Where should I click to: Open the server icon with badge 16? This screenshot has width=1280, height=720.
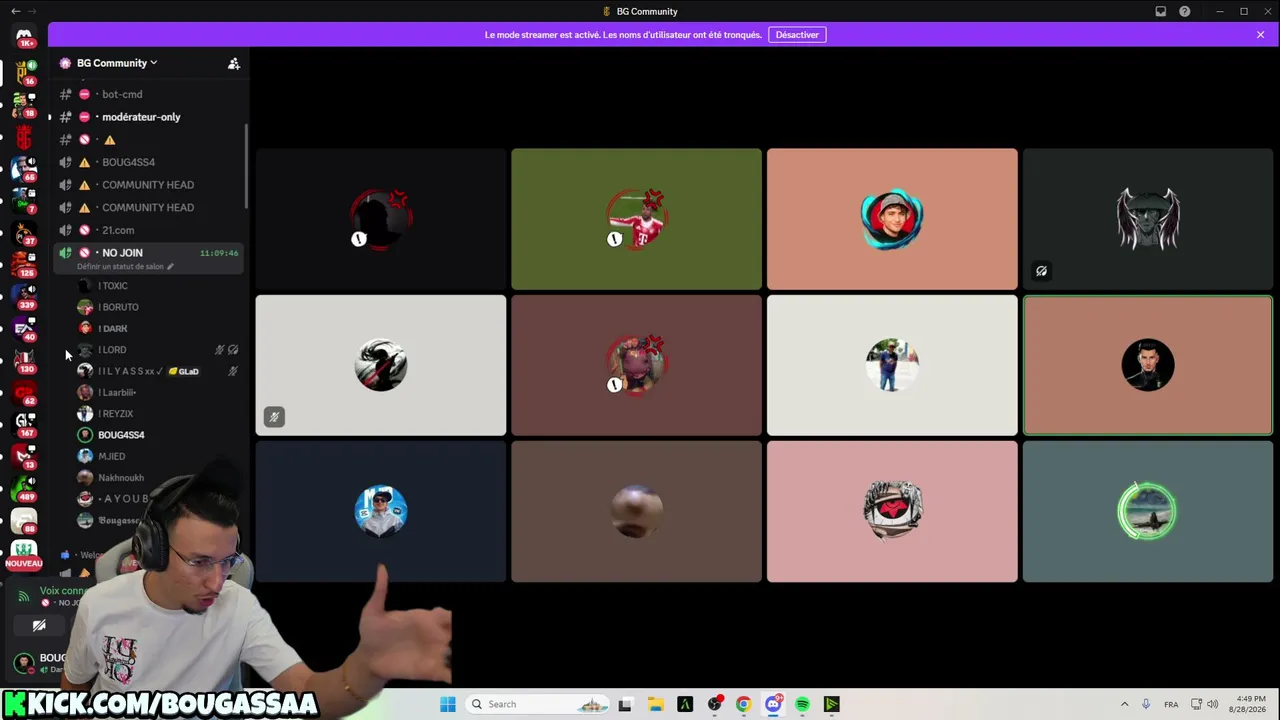pyautogui.click(x=24, y=73)
